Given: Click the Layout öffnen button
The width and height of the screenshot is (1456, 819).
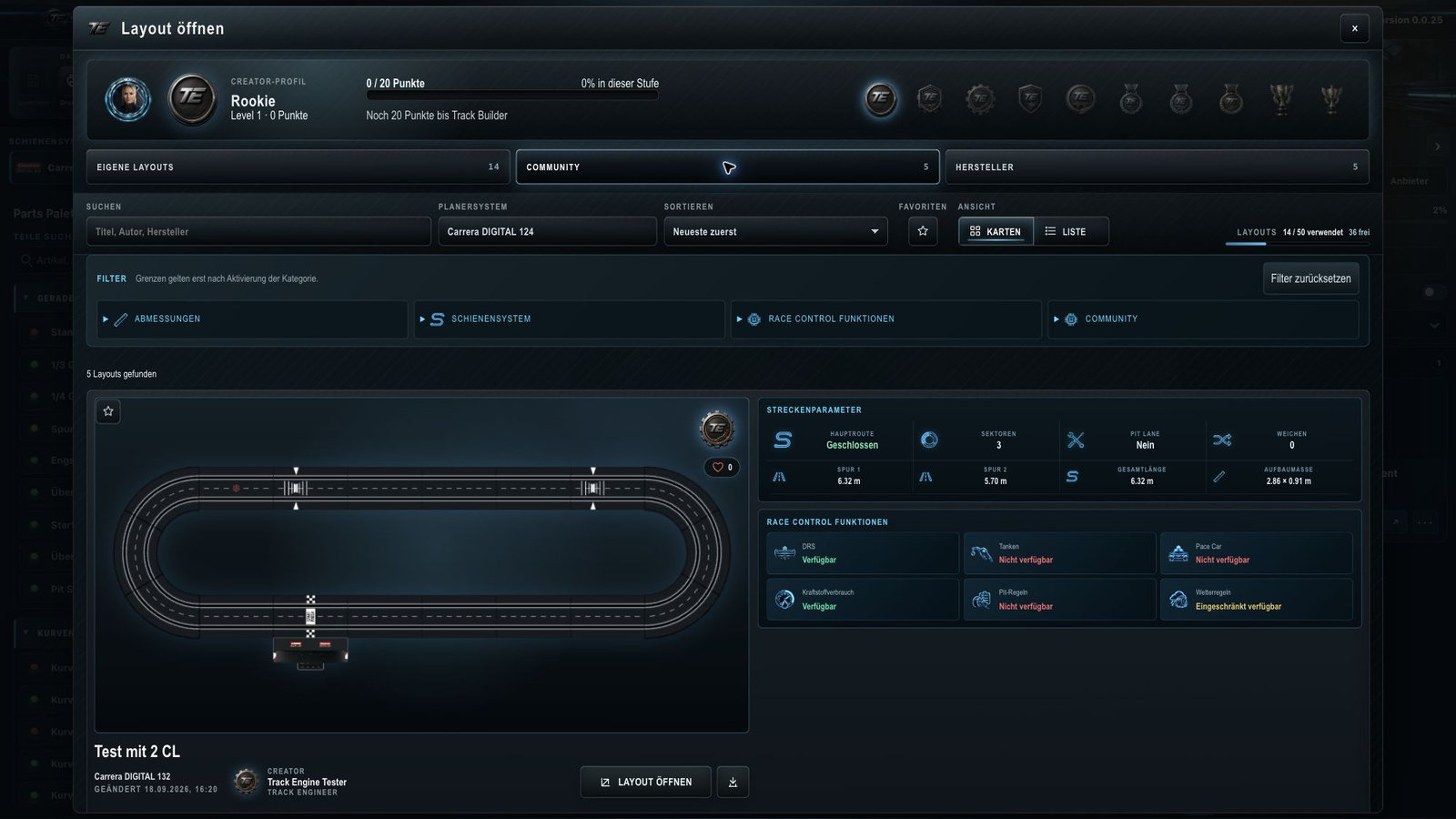Looking at the screenshot, I should pos(645,782).
